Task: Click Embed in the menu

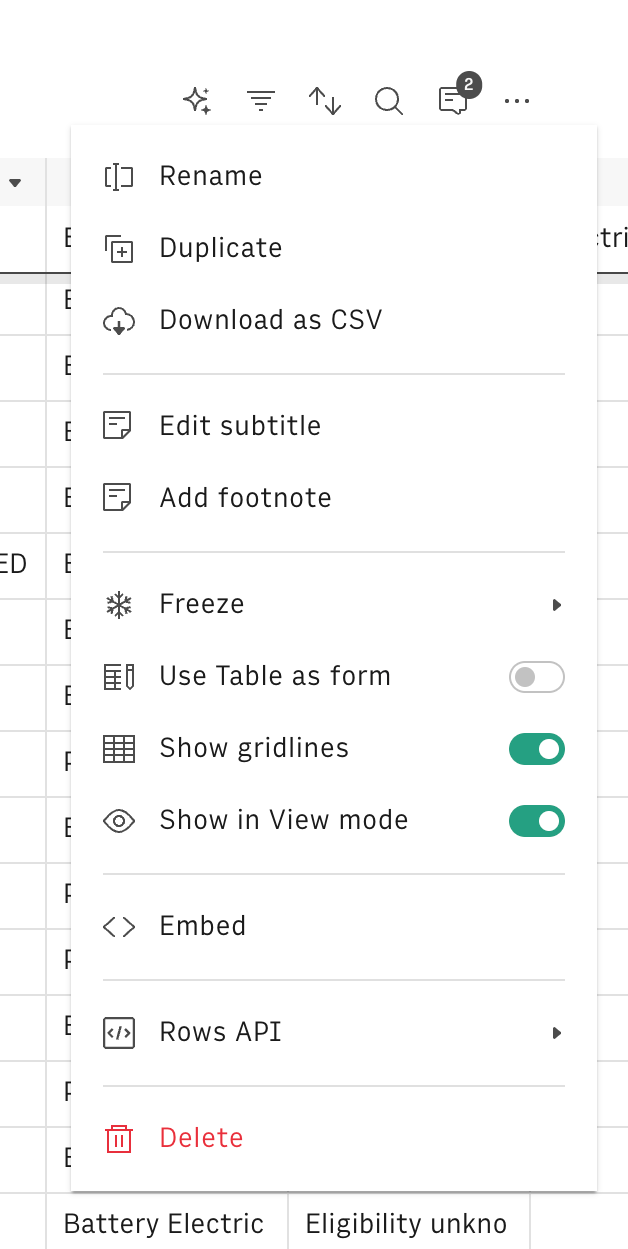Action: (x=202, y=926)
